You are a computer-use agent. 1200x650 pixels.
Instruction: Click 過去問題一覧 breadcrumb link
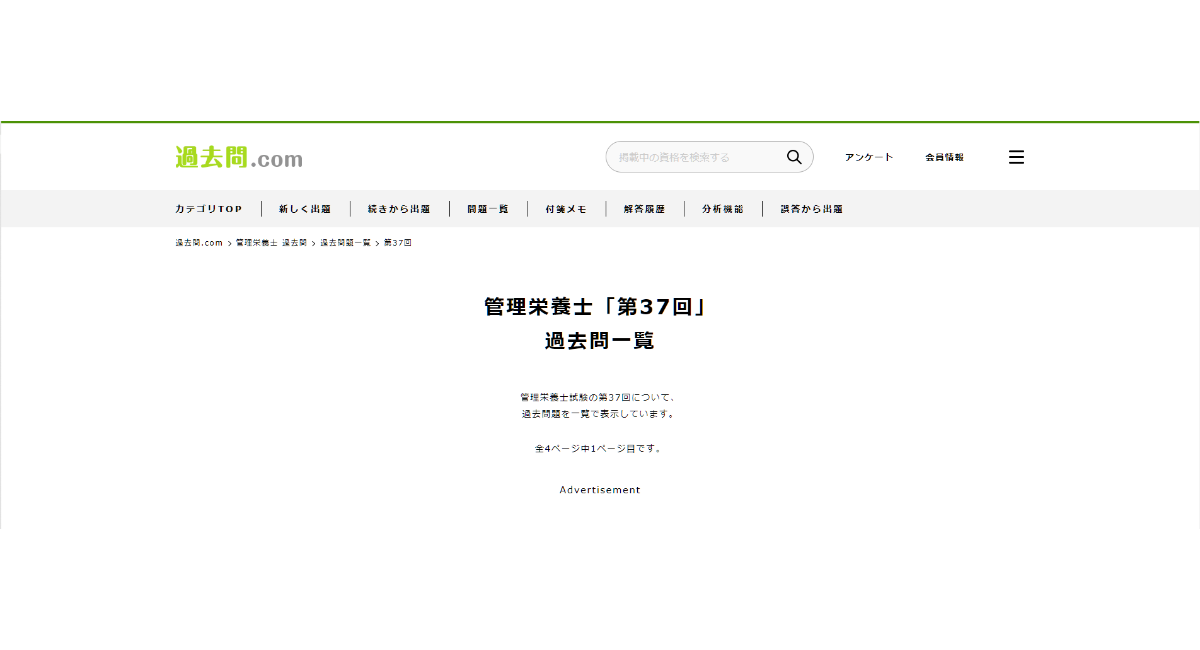(x=345, y=243)
